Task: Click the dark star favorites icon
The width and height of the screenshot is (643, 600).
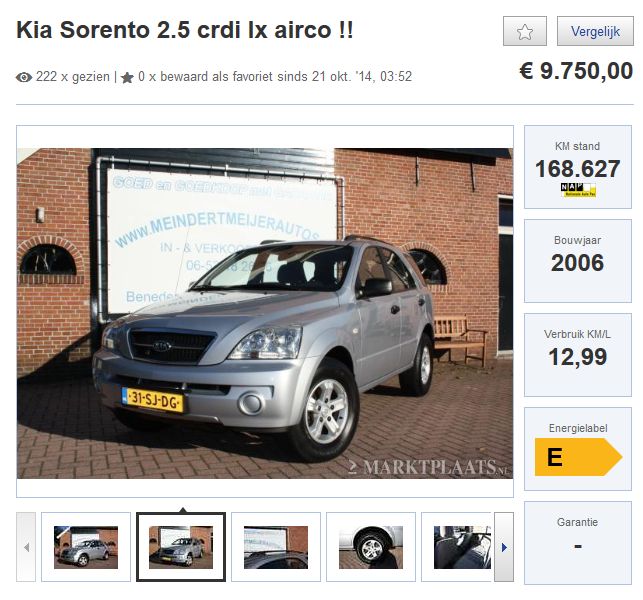Action: (x=127, y=78)
